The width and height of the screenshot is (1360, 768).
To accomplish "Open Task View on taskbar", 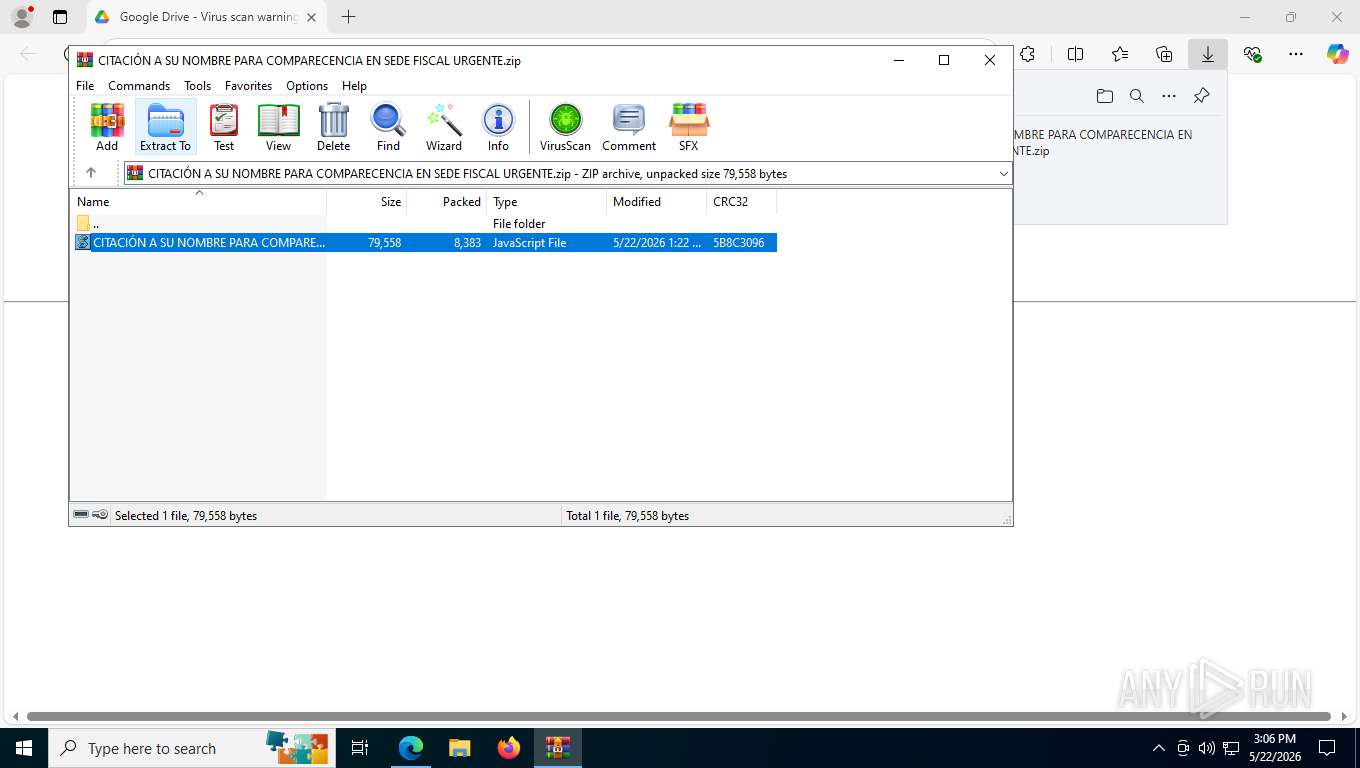I will tap(360, 748).
